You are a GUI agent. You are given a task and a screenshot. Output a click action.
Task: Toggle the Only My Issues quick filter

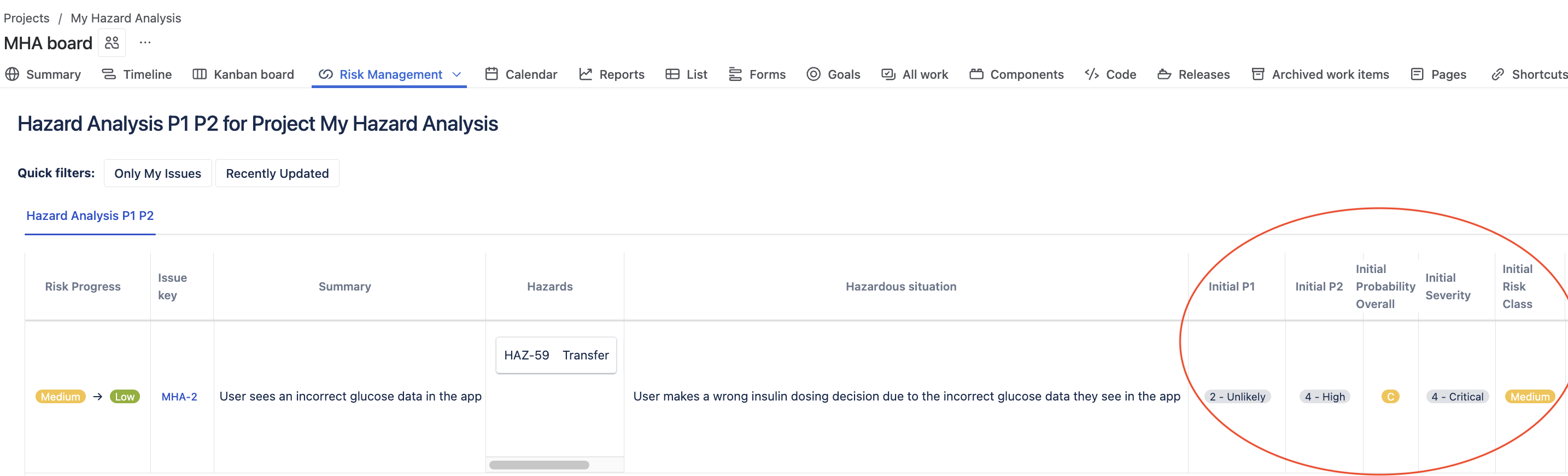pyautogui.click(x=157, y=173)
